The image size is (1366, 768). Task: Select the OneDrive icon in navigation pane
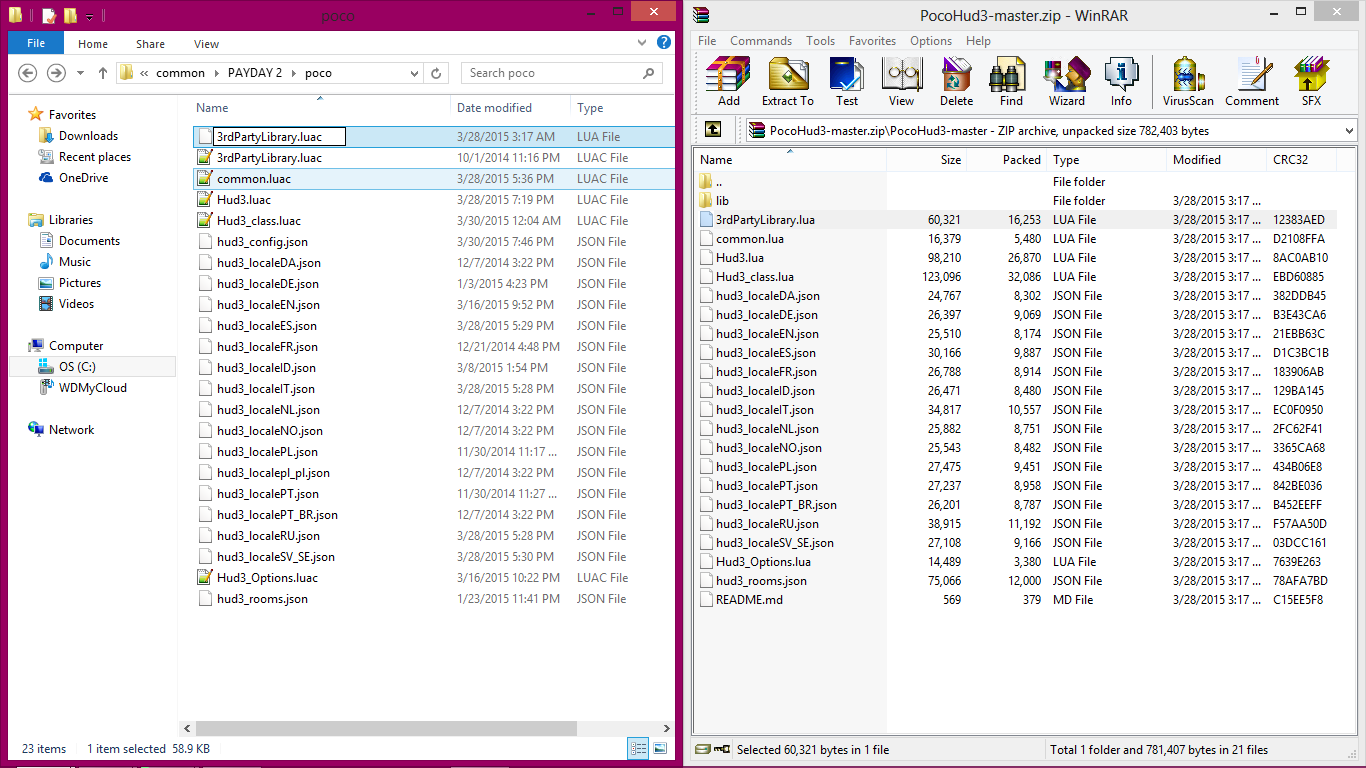46,178
